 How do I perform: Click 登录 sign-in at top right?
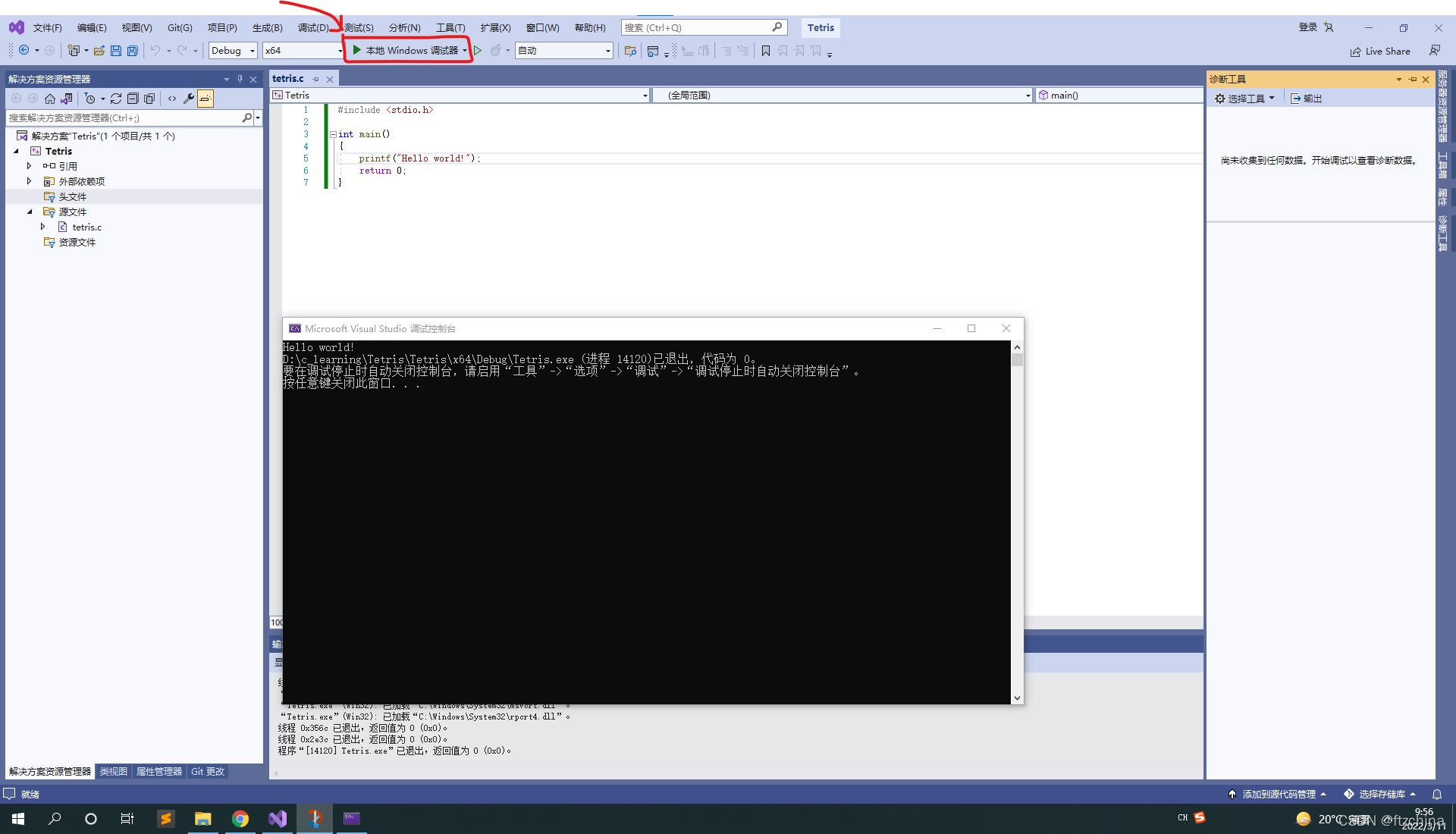click(1308, 27)
